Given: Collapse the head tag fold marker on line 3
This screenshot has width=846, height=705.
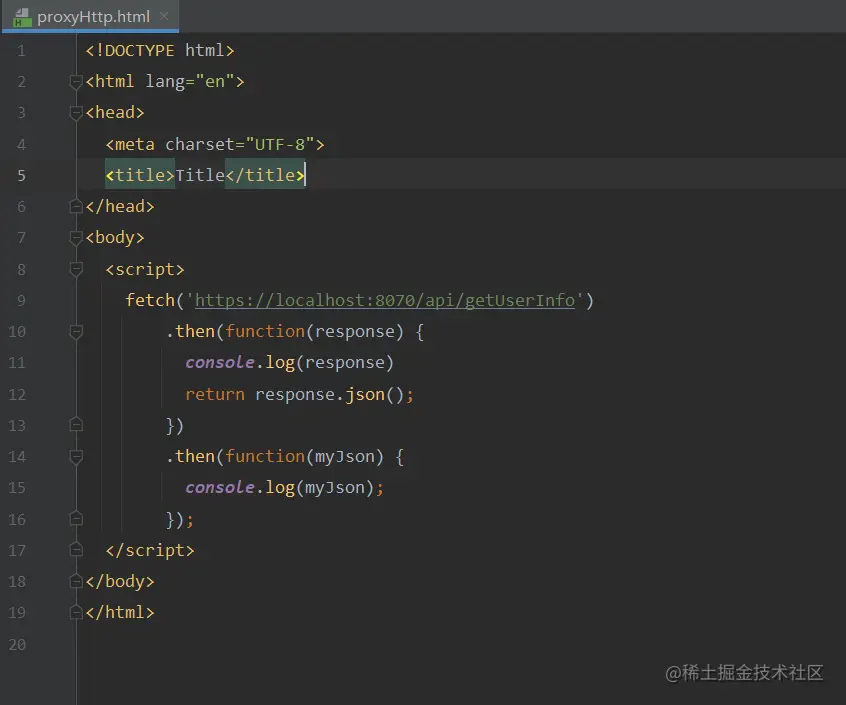Looking at the screenshot, I should [76, 113].
